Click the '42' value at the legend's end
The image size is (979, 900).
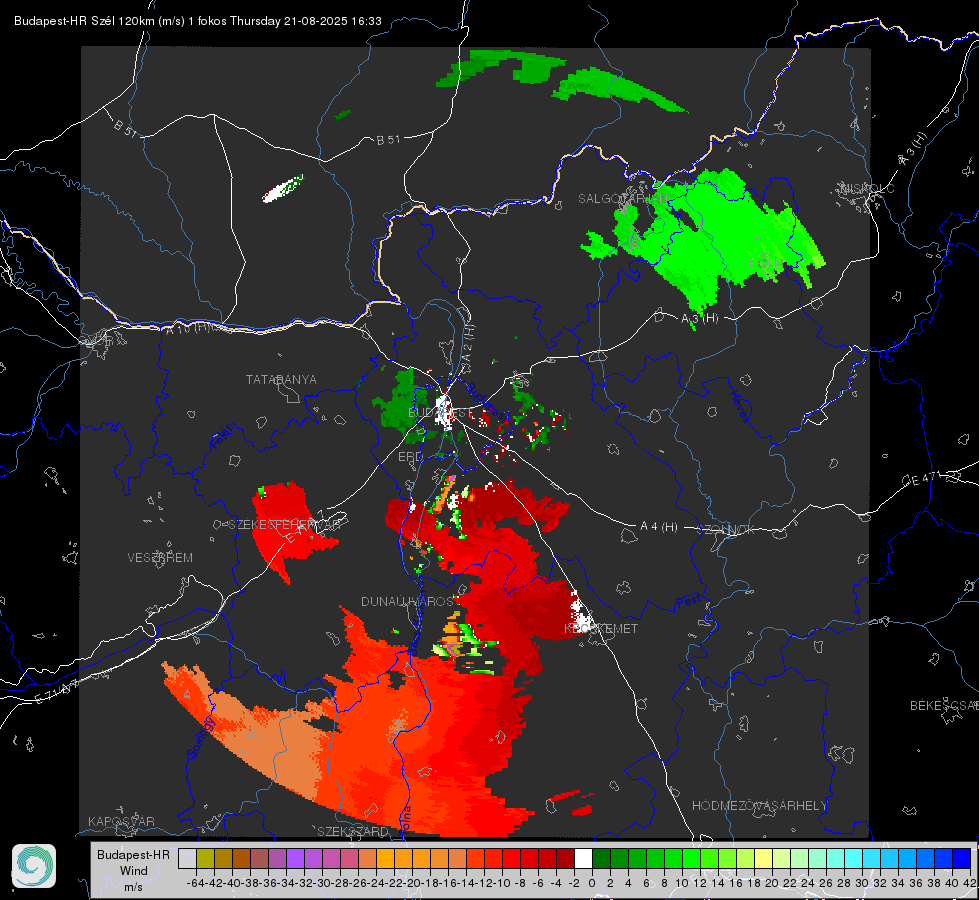[x=969, y=883]
